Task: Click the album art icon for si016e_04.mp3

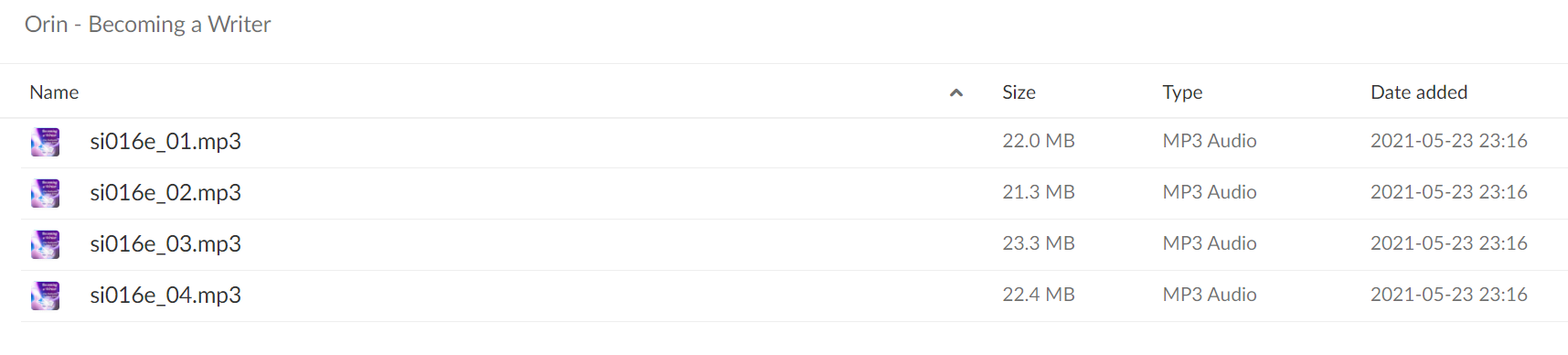Action: (46, 296)
